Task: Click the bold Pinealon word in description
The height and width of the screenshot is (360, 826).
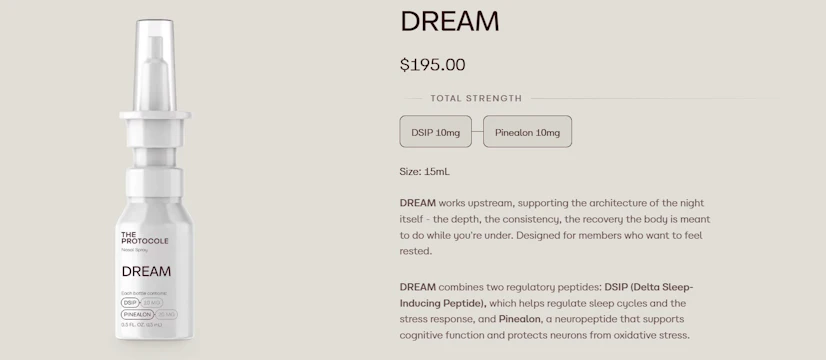Action: [519, 319]
